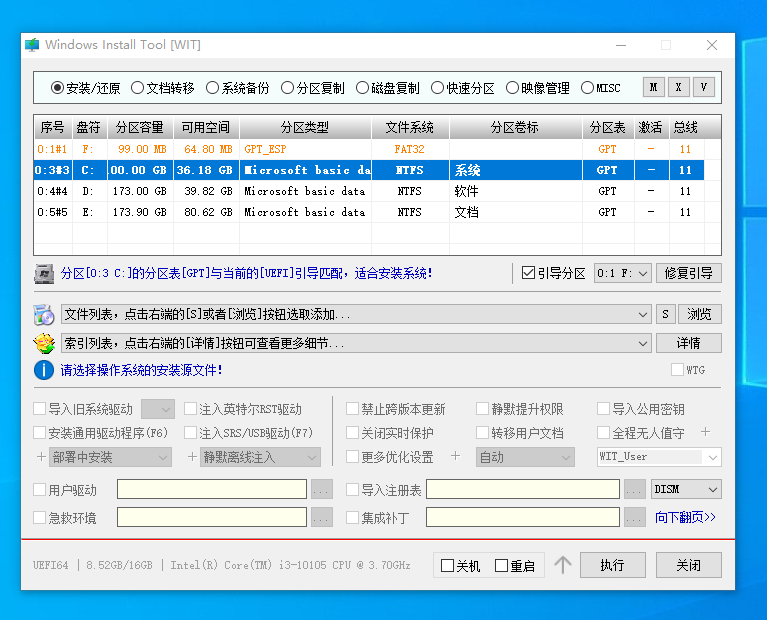The height and width of the screenshot is (620, 767).
Task: Click the plus icon after 更多优化设置
Action: [x=455, y=456]
